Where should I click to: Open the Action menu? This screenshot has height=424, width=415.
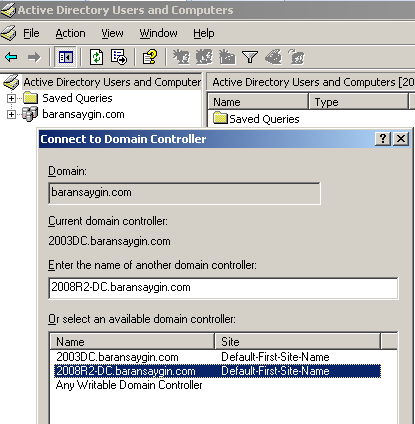tap(70, 33)
